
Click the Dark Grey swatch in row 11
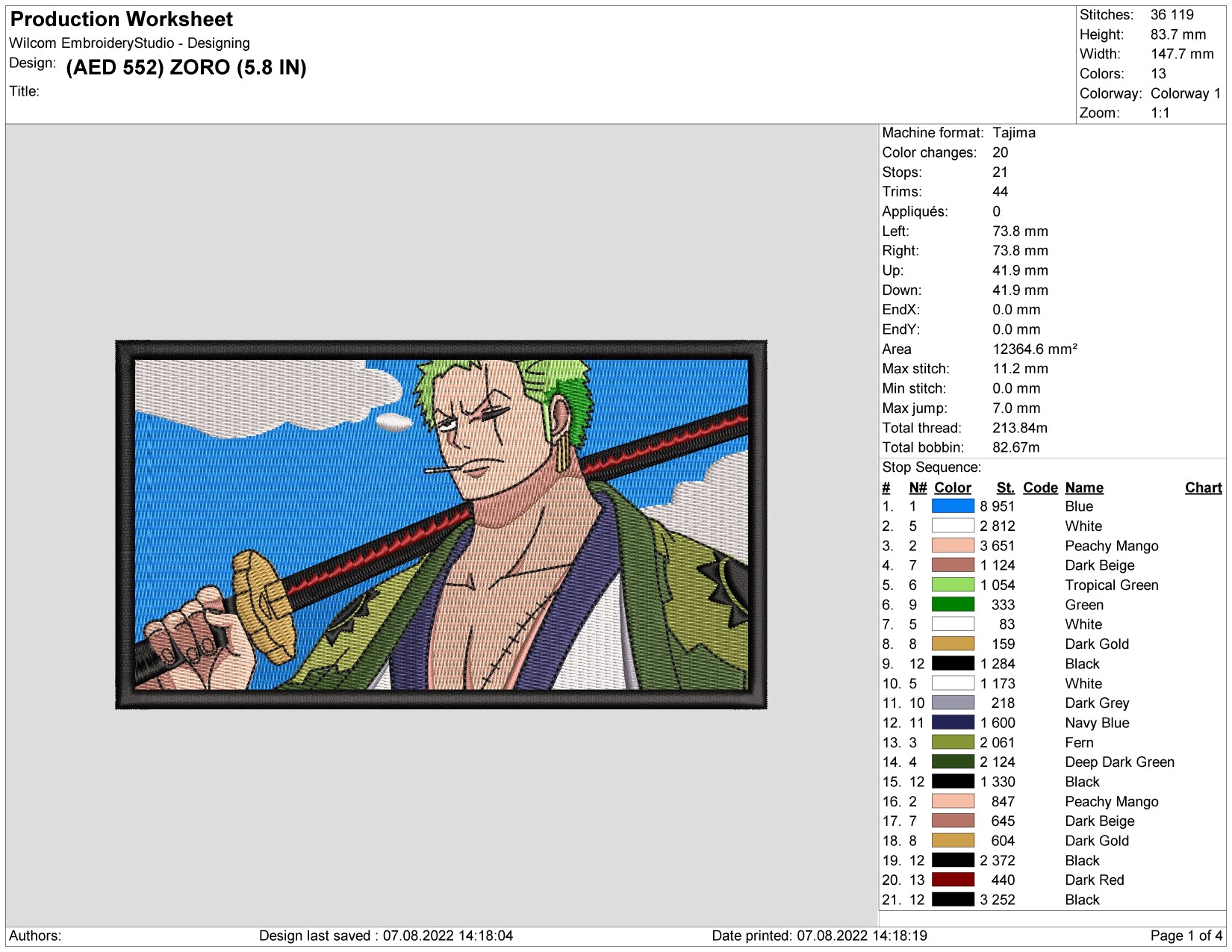953,703
